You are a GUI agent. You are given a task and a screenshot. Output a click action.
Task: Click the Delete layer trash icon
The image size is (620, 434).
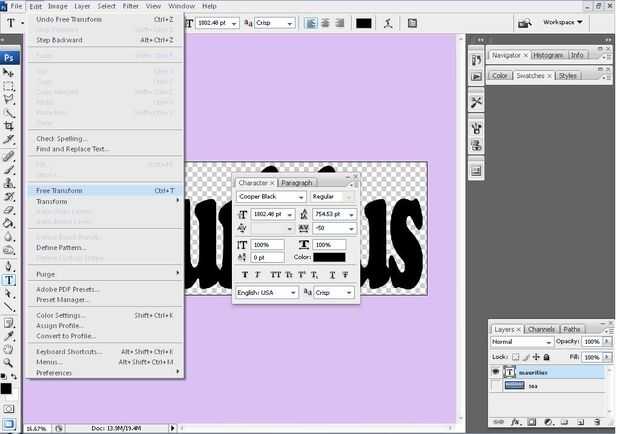click(597, 422)
